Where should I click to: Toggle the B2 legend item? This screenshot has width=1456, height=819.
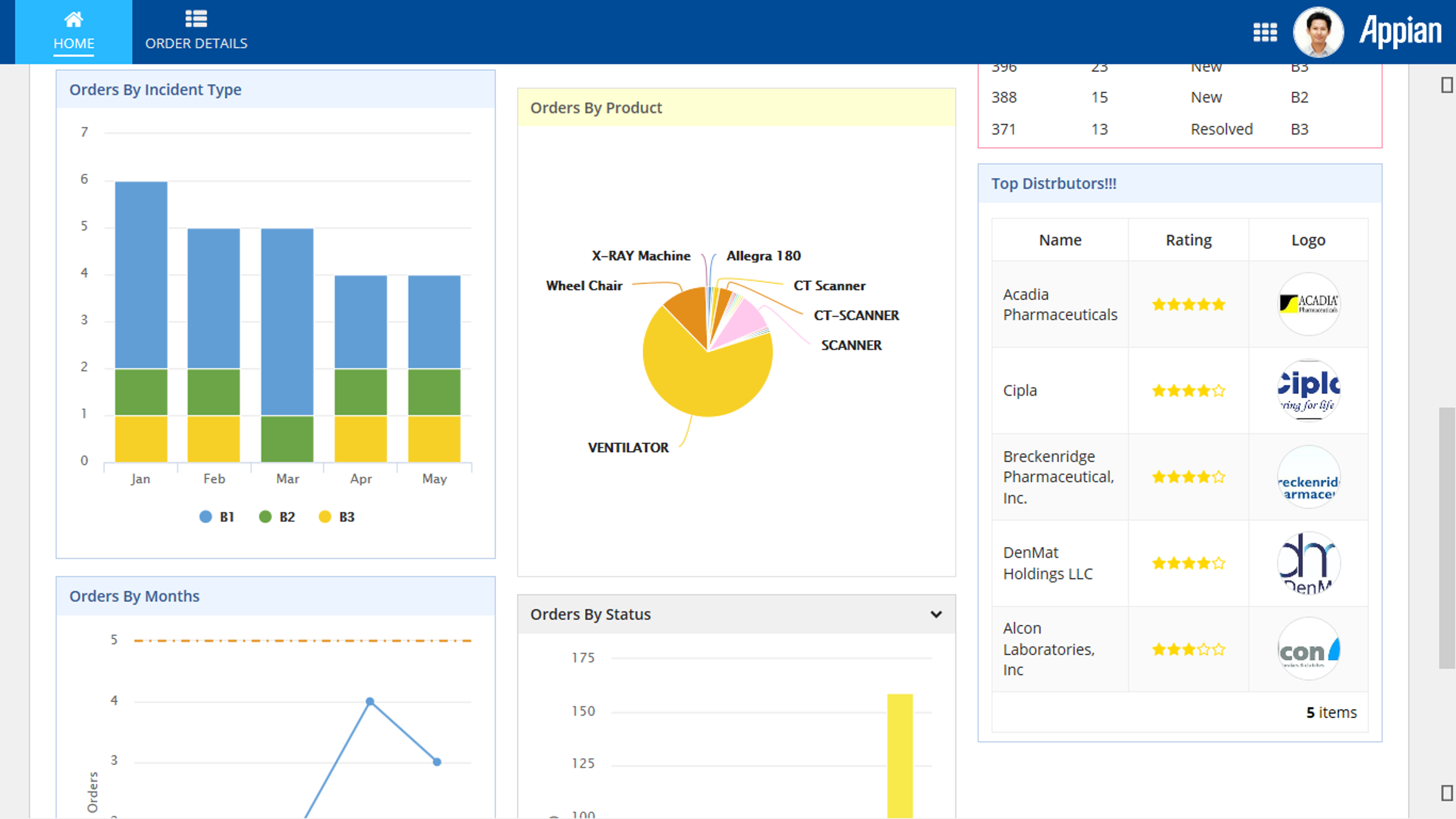277,517
